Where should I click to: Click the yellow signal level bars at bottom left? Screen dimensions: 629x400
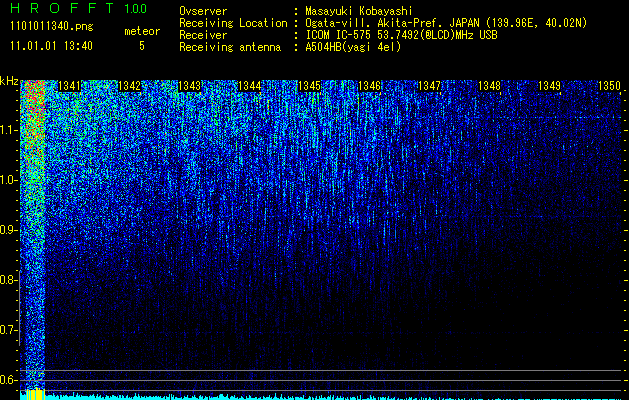pos(34,394)
